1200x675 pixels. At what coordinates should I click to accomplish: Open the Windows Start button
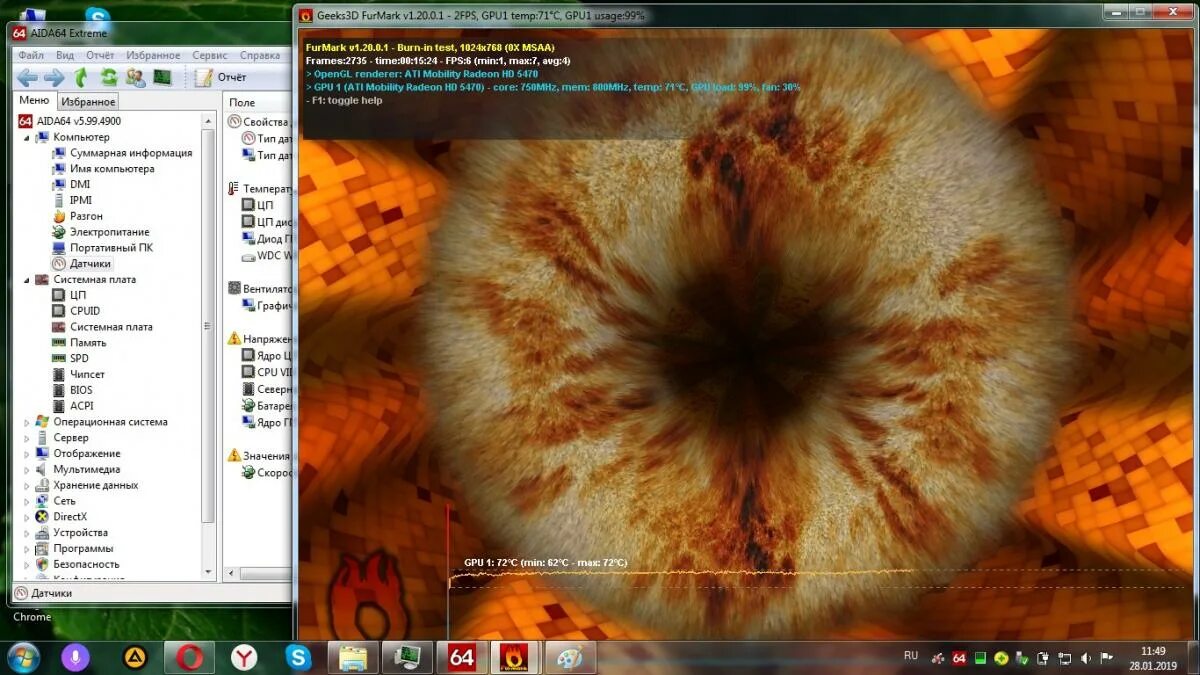(22, 657)
